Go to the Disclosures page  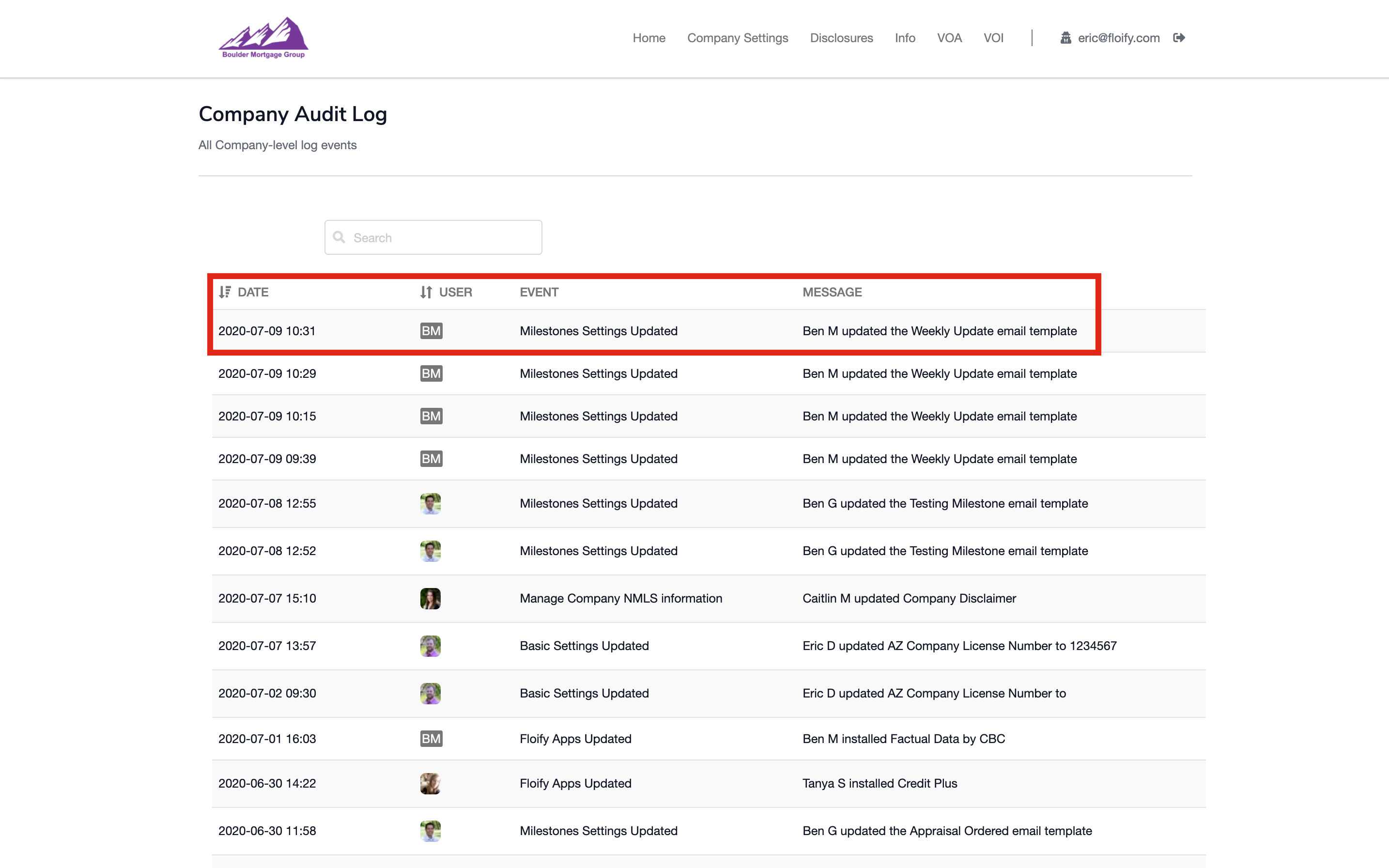click(x=841, y=38)
